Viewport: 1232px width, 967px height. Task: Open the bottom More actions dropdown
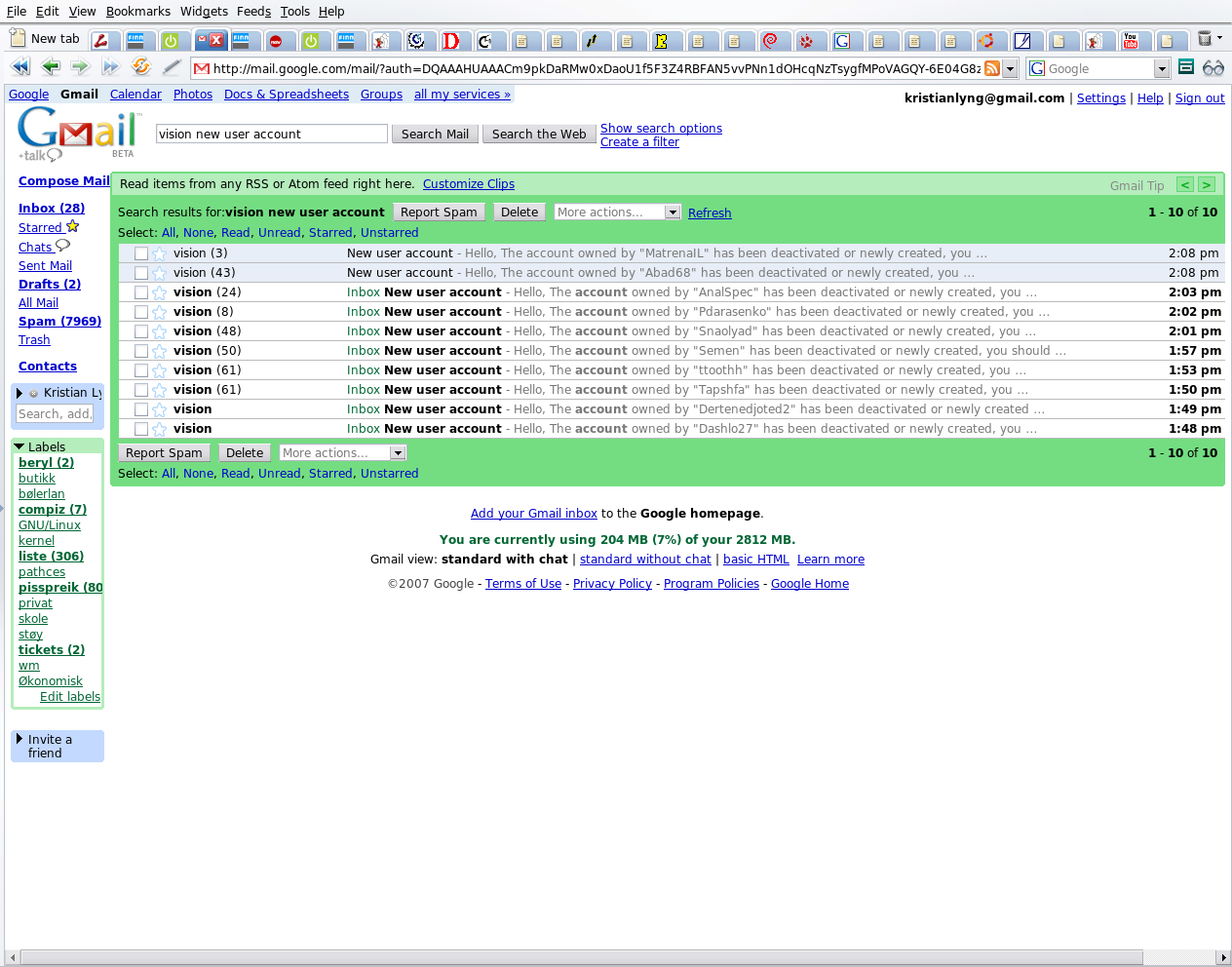tap(342, 452)
